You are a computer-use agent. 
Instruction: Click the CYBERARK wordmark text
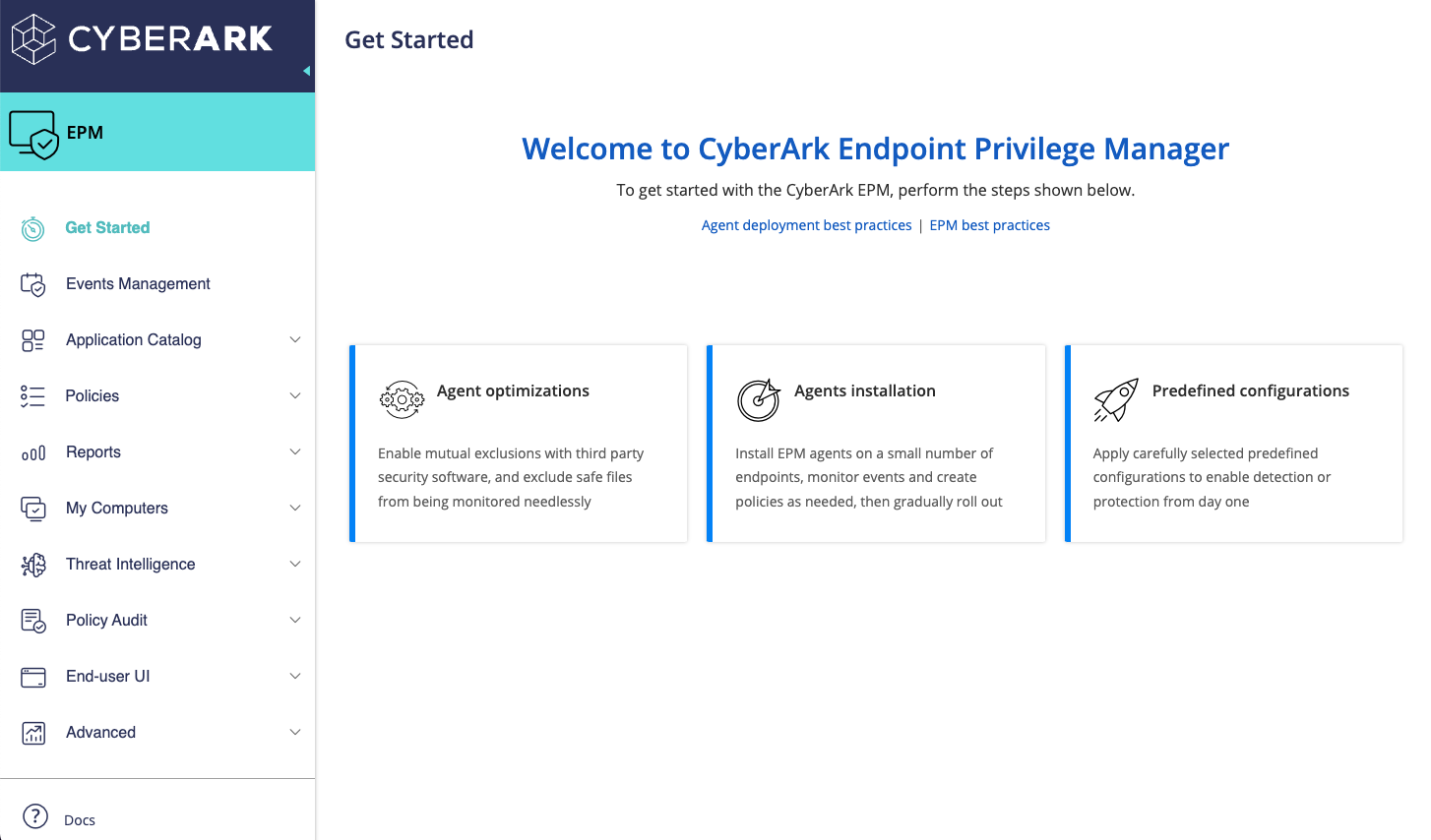click(x=170, y=39)
